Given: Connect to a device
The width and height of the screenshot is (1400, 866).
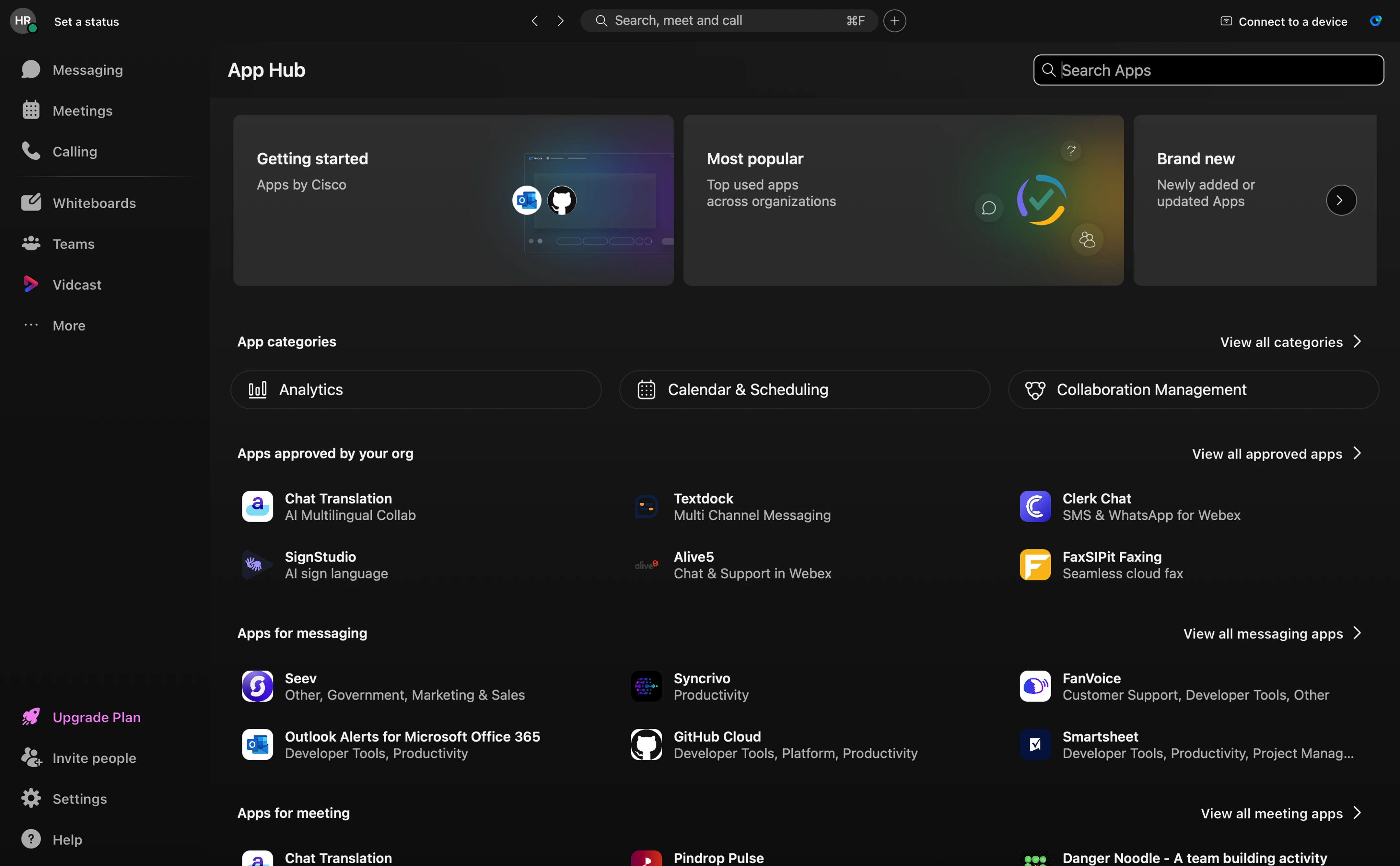Looking at the screenshot, I should (x=1284, y=22).
